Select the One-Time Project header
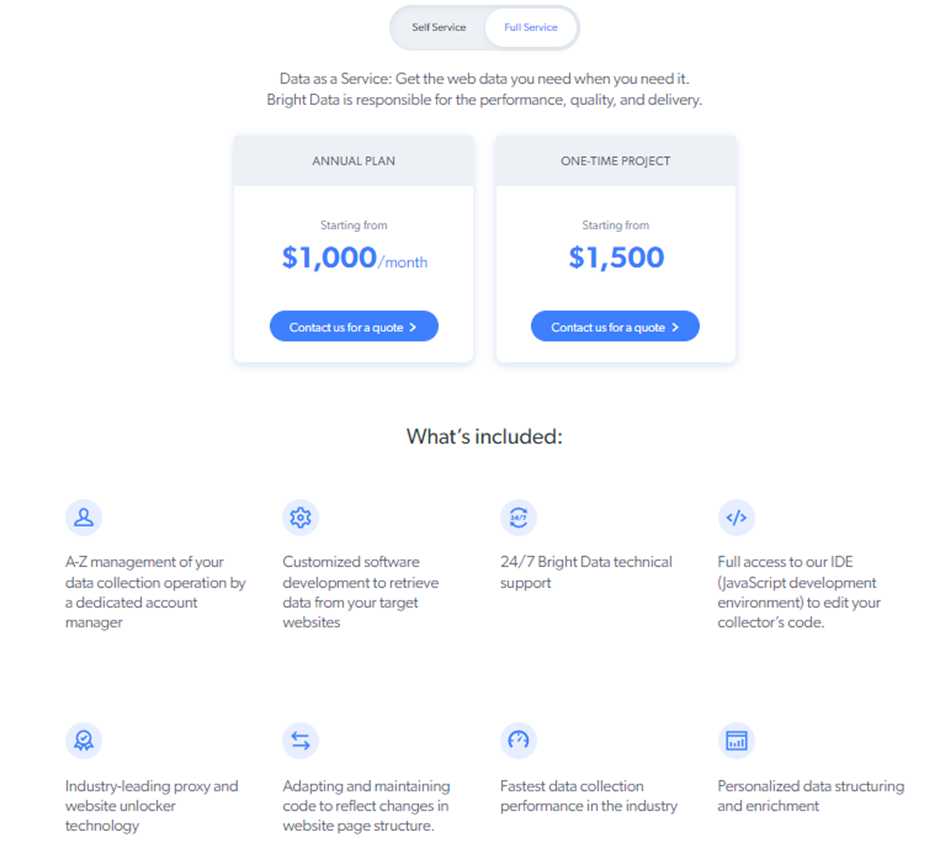Image resolution: width=940 pixels, height=859 pixels. click(614, 160)
